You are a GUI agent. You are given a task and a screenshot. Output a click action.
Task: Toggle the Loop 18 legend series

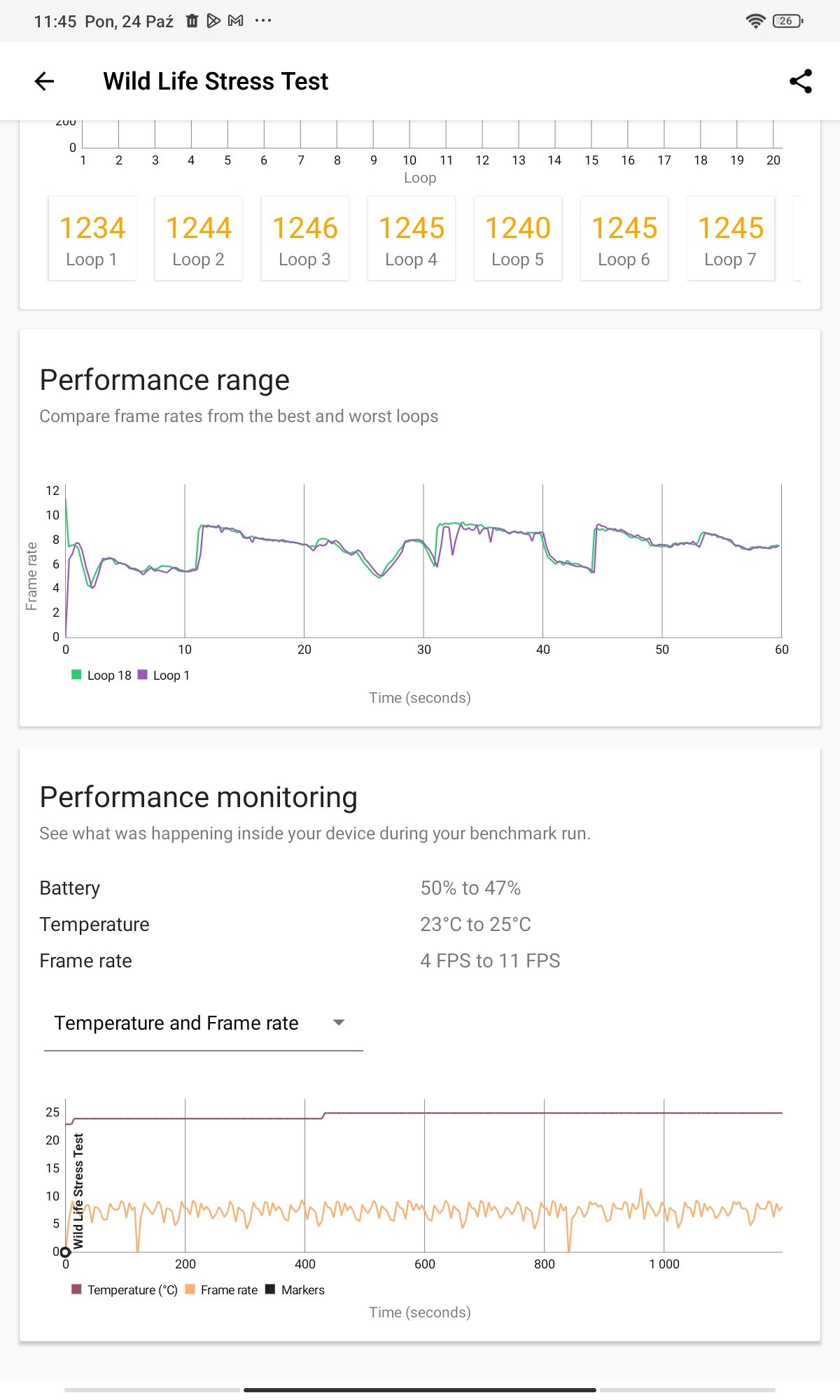(x=101, y=675)
